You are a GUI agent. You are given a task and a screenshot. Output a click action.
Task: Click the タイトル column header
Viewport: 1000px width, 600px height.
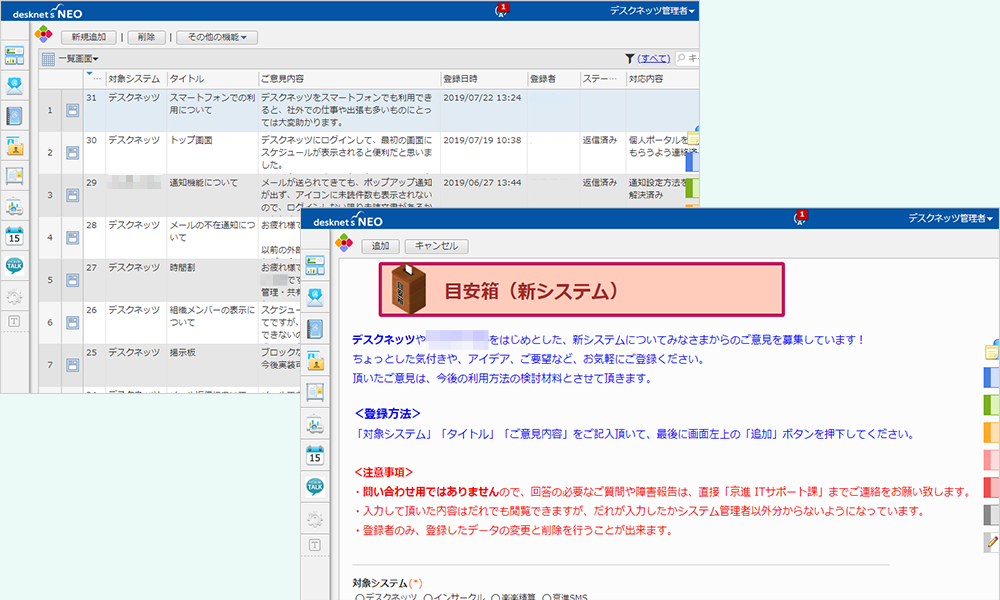point(188,78)
